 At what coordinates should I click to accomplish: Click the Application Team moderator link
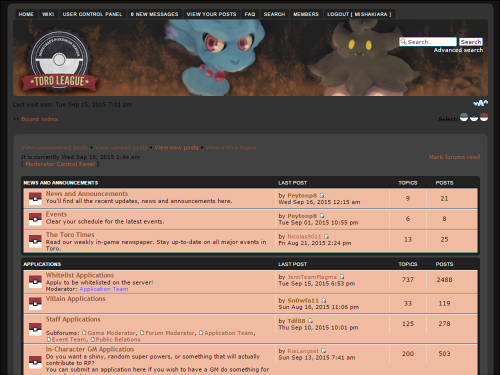click(104, 289)
